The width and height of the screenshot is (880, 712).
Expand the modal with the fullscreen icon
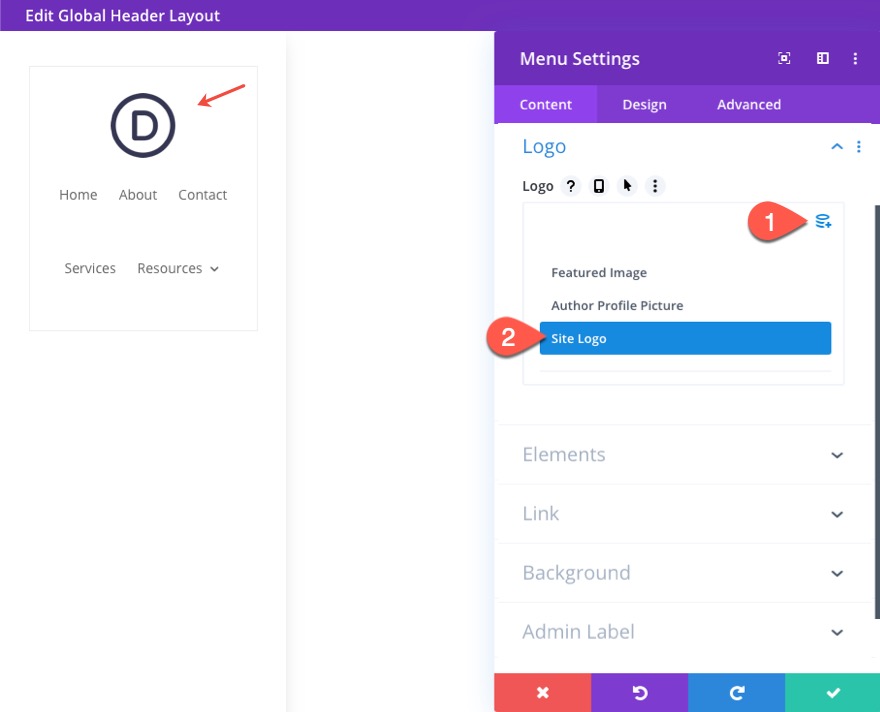point(784,58)
